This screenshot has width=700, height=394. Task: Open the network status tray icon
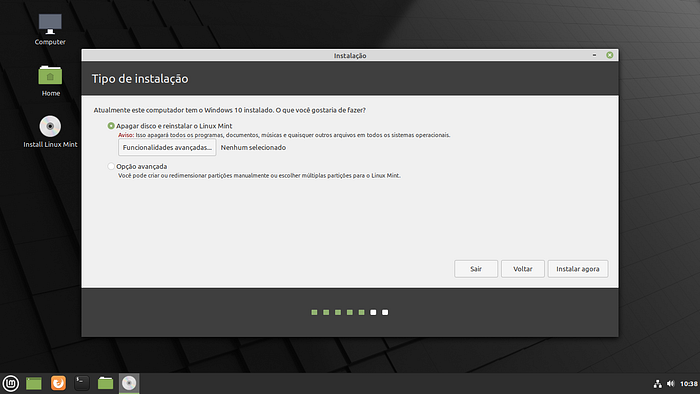click(x=658, y=384)
